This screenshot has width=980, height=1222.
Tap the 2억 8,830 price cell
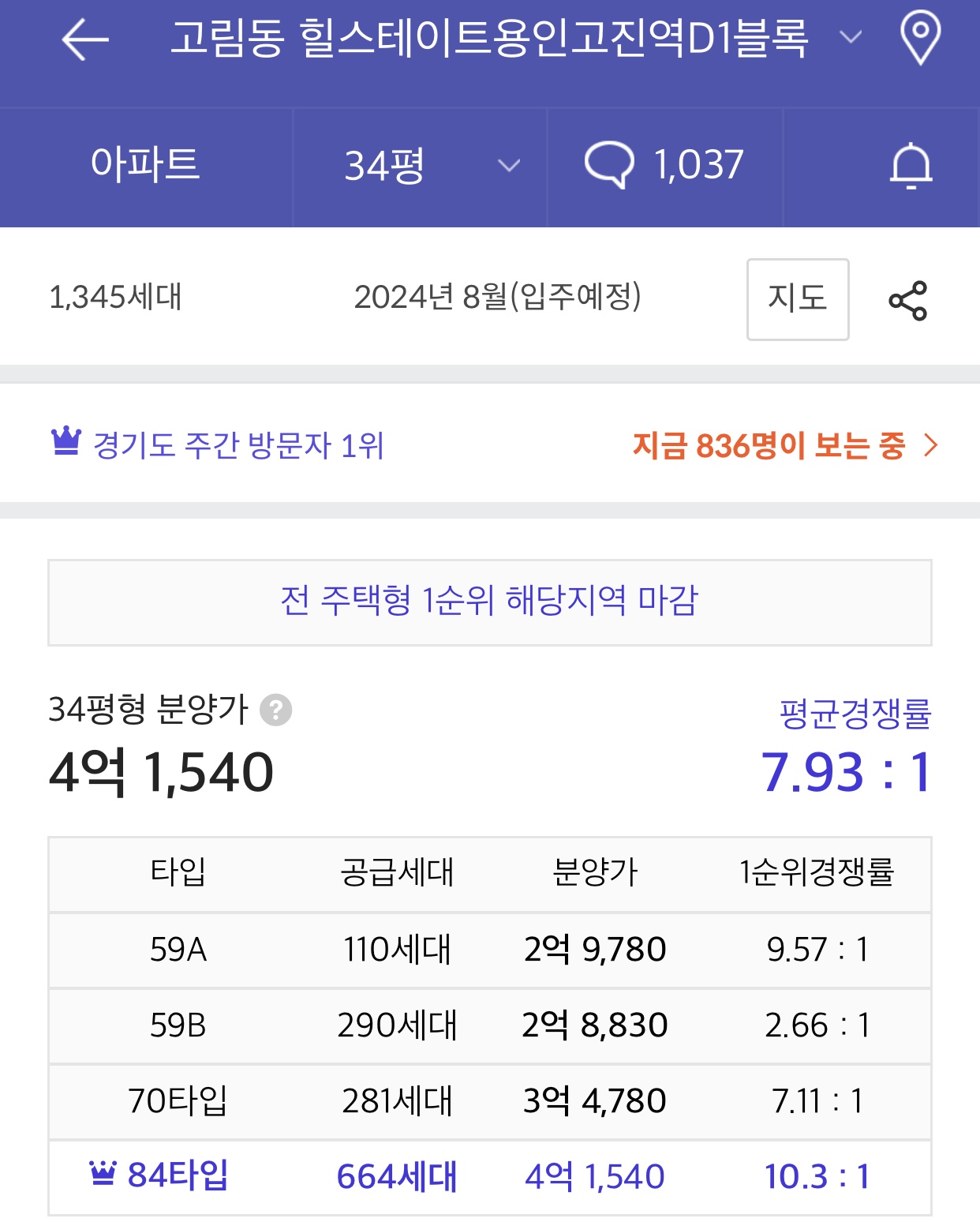[595, 1025]
